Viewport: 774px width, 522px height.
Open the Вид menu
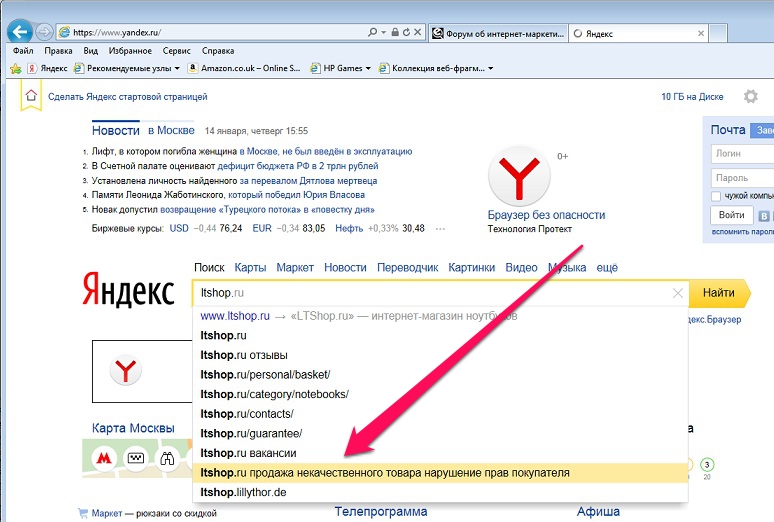pyautogui.click(x=91, y=51)
